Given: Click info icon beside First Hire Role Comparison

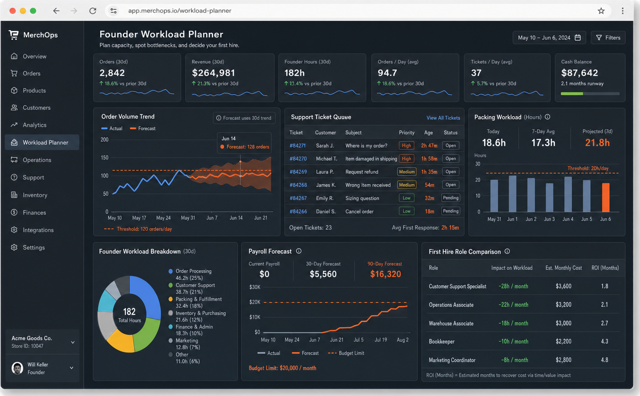Looking at the screenshot, I should click(507, 251).
